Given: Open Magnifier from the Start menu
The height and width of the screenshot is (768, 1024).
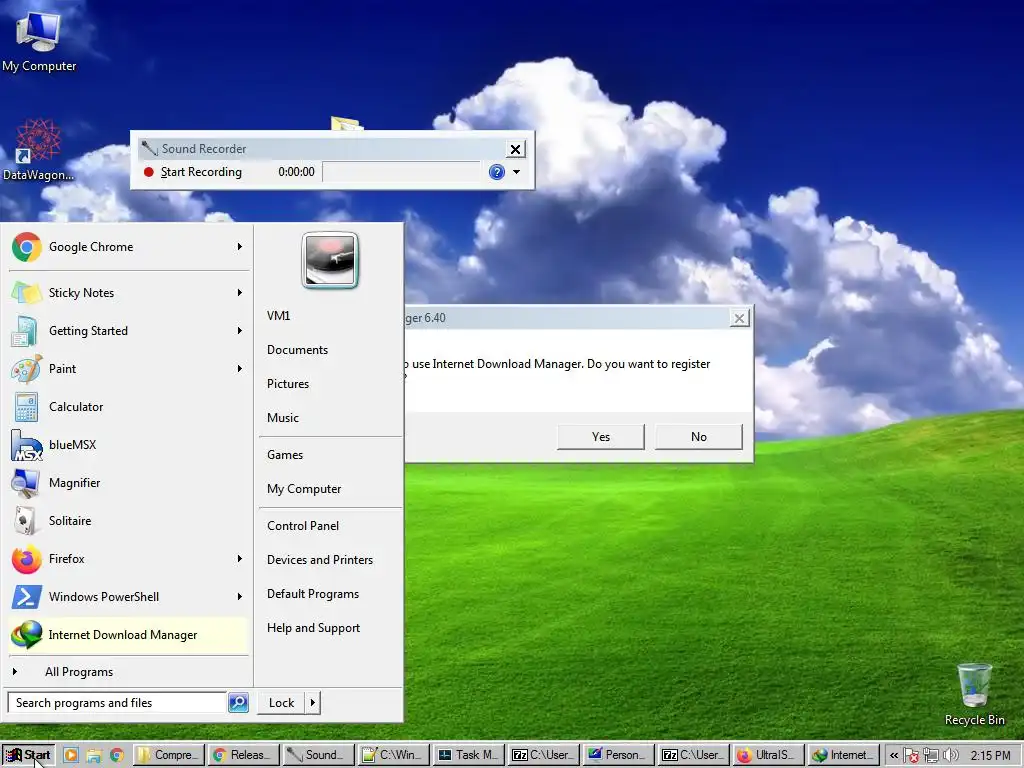Looking at the screenshot, I should (129, 483).
